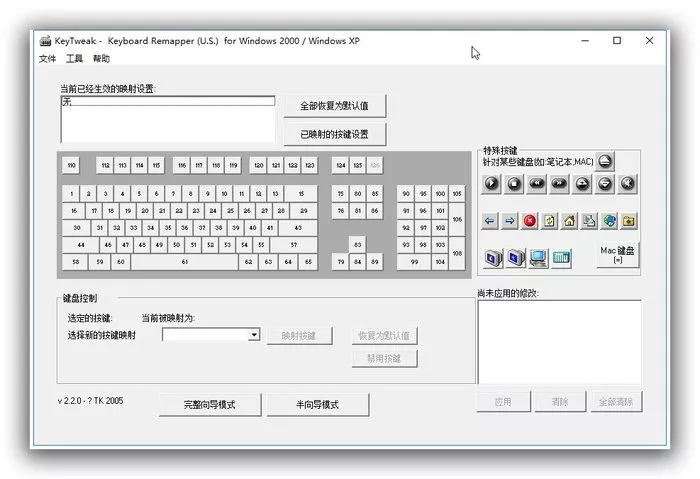700x479 pixels.
Task: Click the Mac 键盘 (=) button
Action: point(618,254)
